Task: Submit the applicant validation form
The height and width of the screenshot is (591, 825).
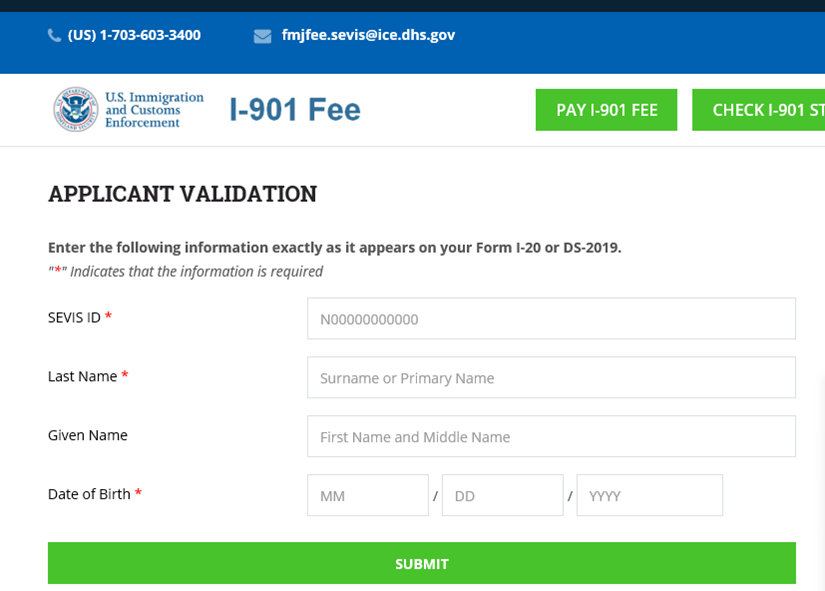Action: point(421,563)
